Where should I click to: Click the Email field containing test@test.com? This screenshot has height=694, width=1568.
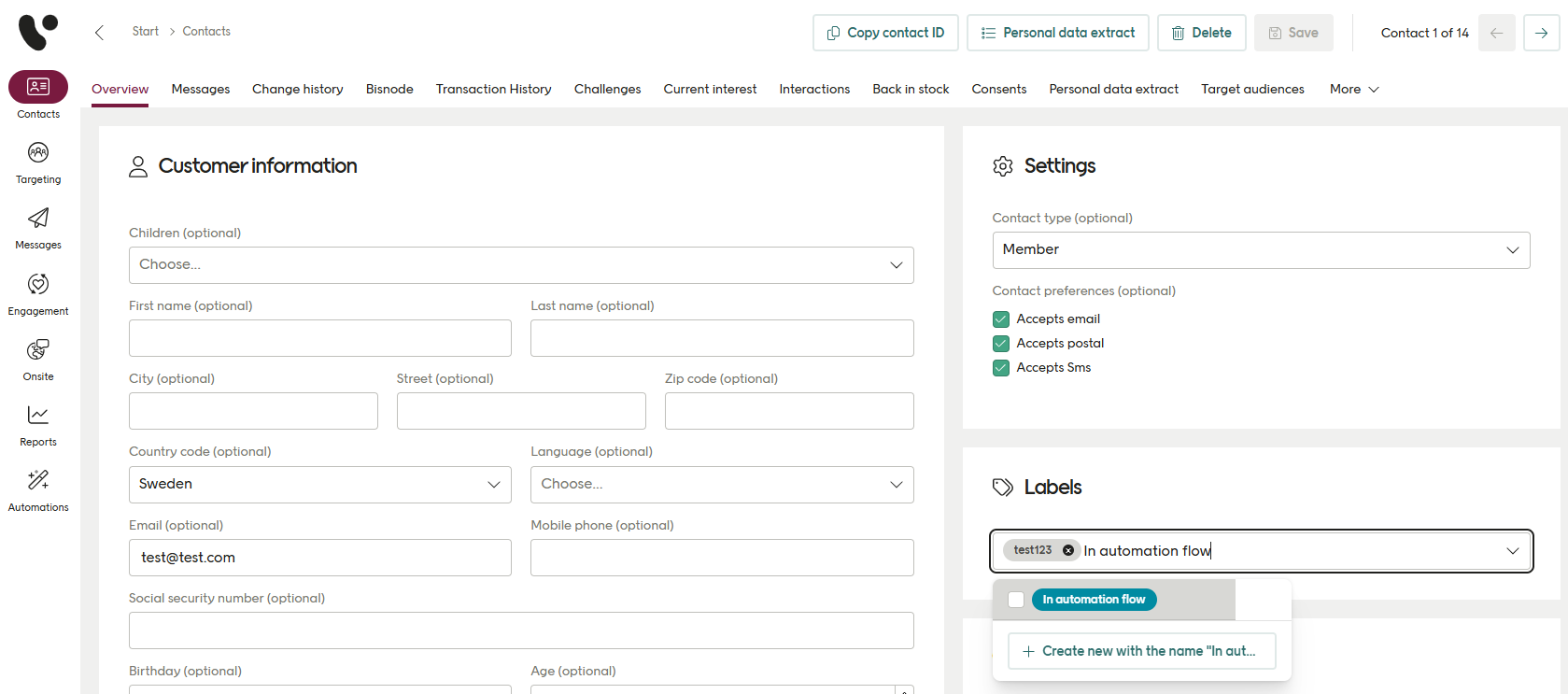[x=319, y=558]
